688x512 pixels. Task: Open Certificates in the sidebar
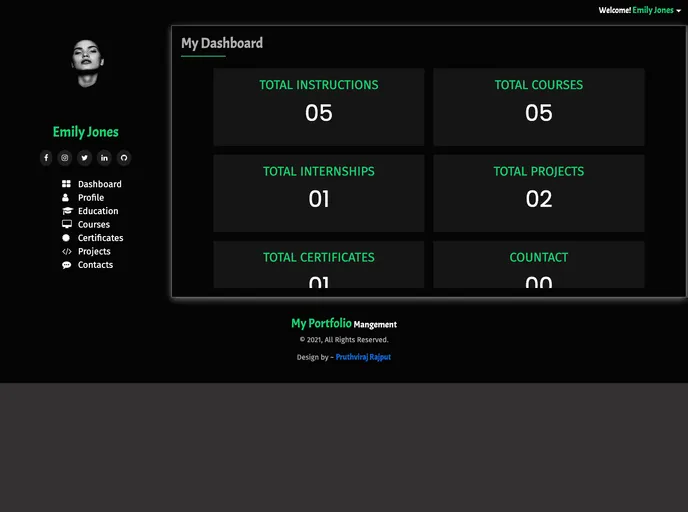pos(100,238)
